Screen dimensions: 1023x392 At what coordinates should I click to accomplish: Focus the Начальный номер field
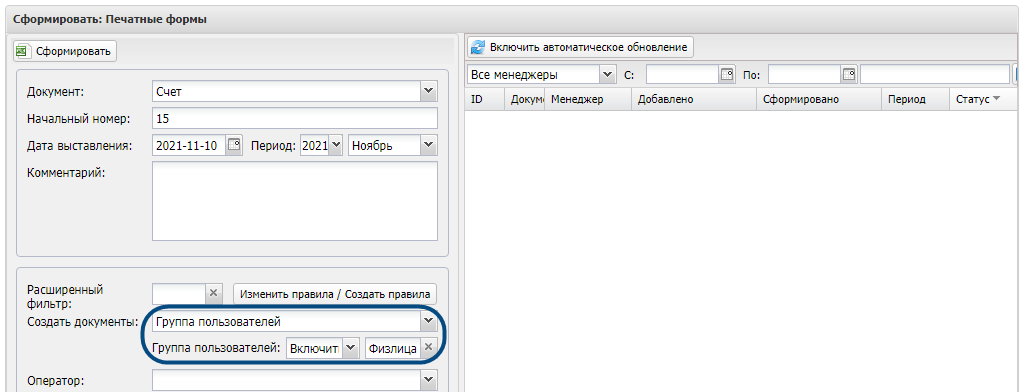coord(294,119)
